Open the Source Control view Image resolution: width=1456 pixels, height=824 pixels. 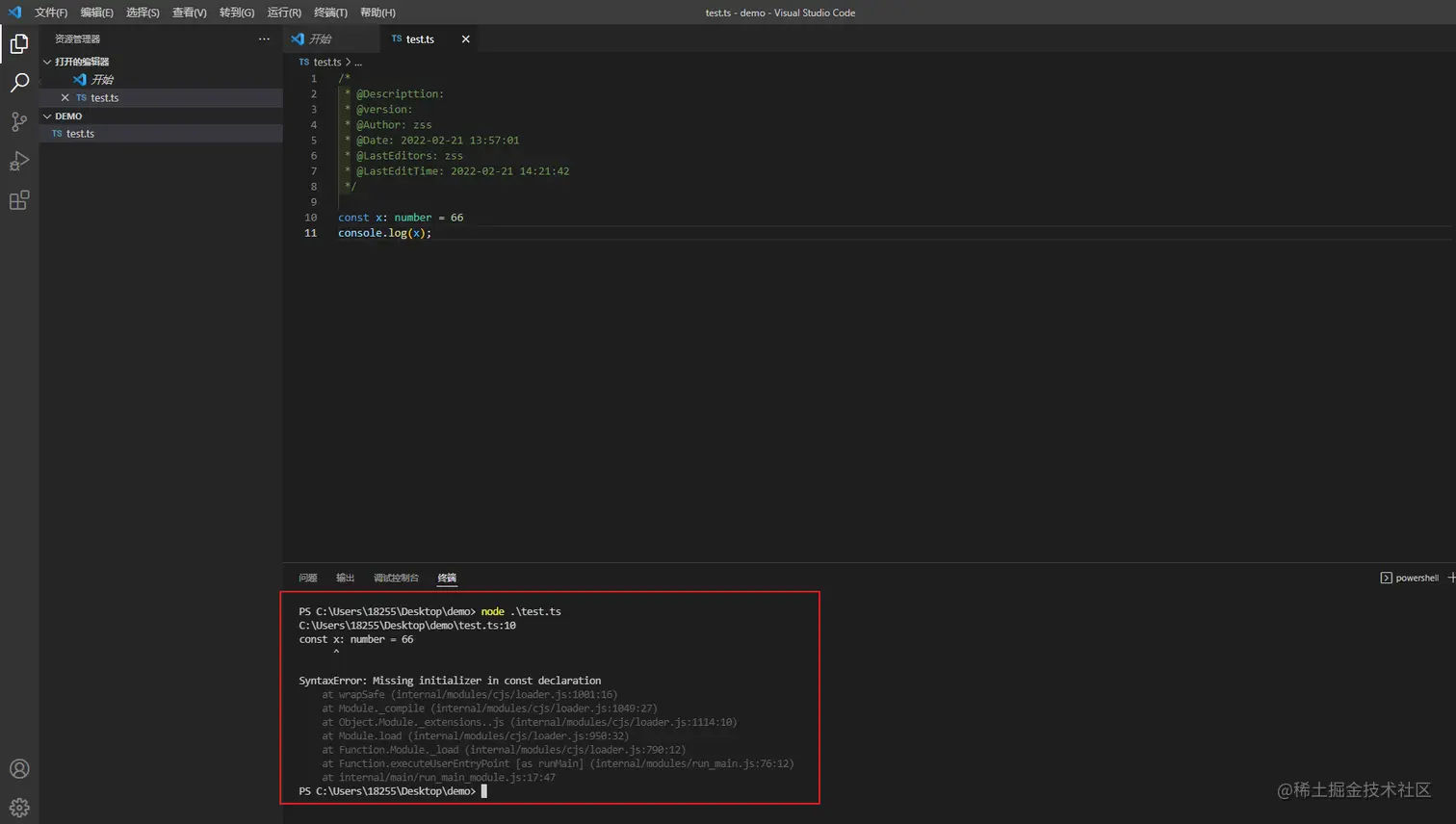19,121
